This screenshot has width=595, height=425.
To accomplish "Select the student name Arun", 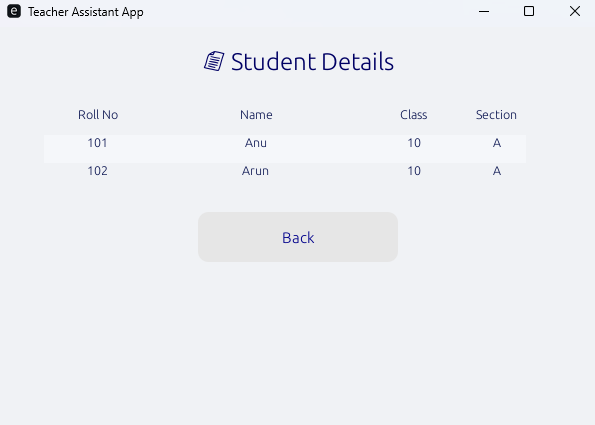I will (255, 171).
